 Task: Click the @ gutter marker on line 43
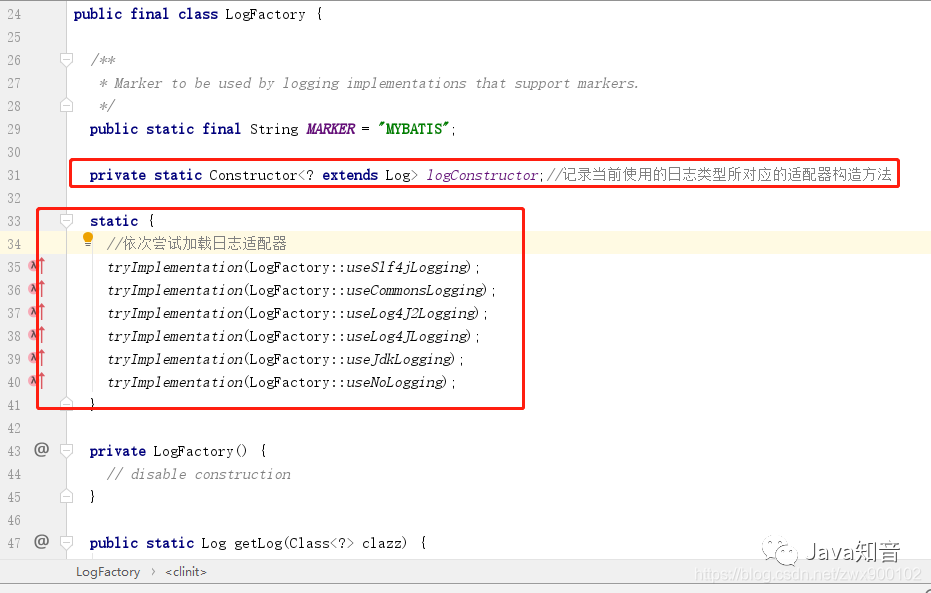41,449
